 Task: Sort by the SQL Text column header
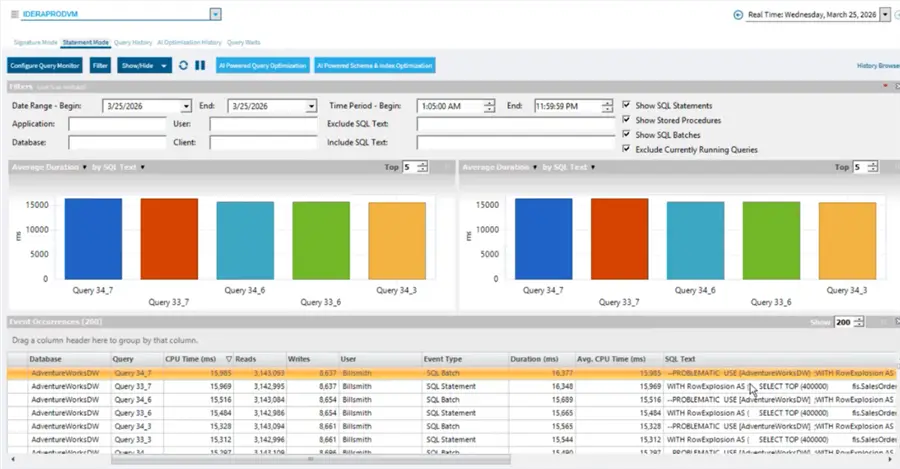point(781,359)
